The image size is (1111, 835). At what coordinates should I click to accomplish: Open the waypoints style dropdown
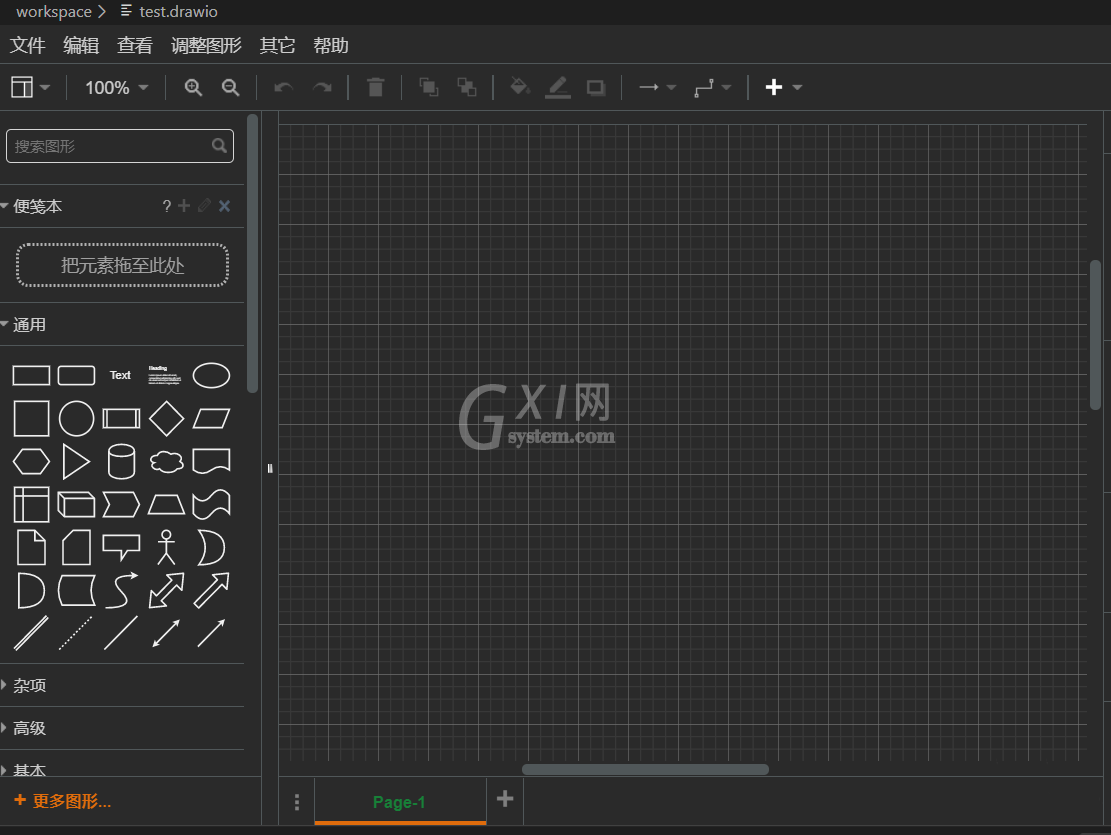712,87
